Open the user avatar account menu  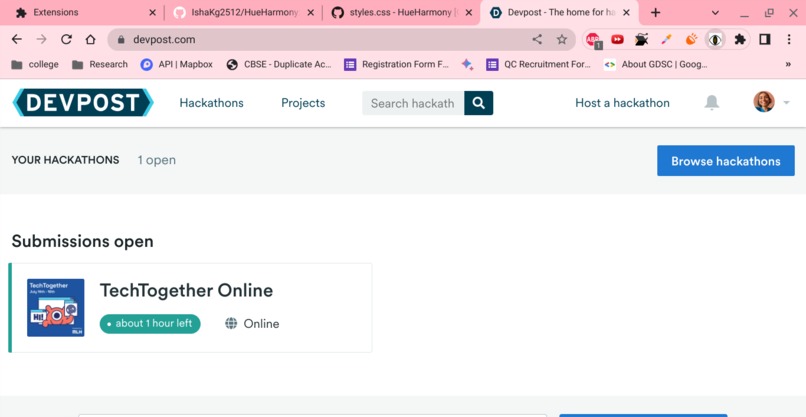(x=771, y=102)
